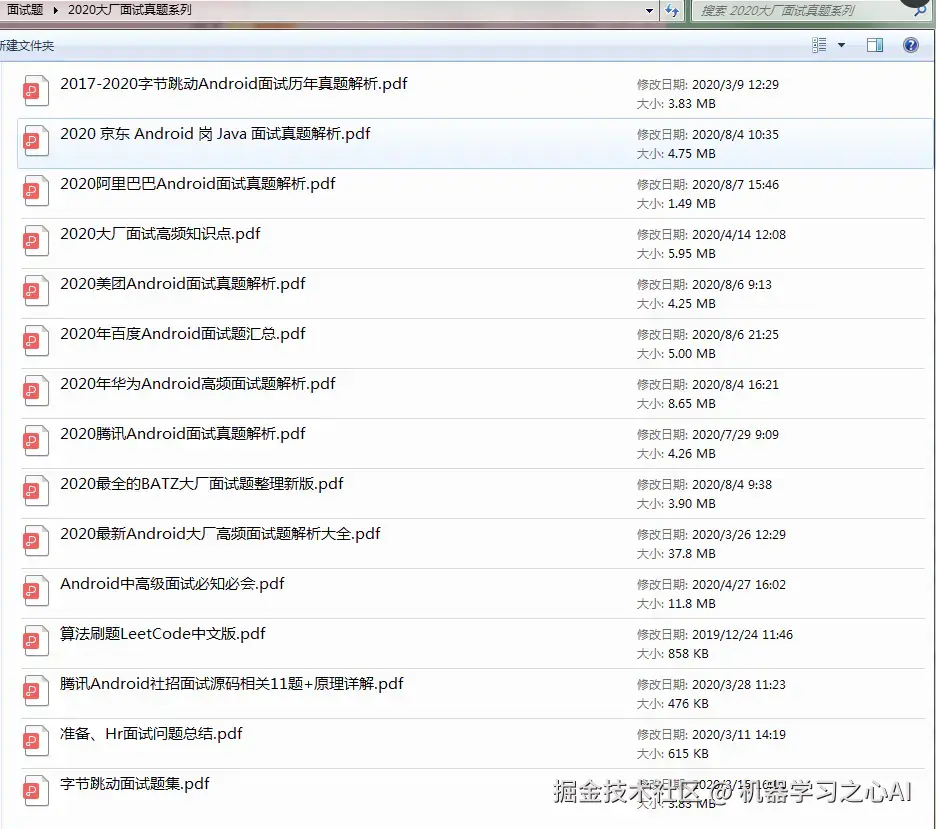The width and height of the screenshot is (936, 829).
Task: Select file name 2020年百度Android面试题汇总.pdf
Action: click(183, 334)
